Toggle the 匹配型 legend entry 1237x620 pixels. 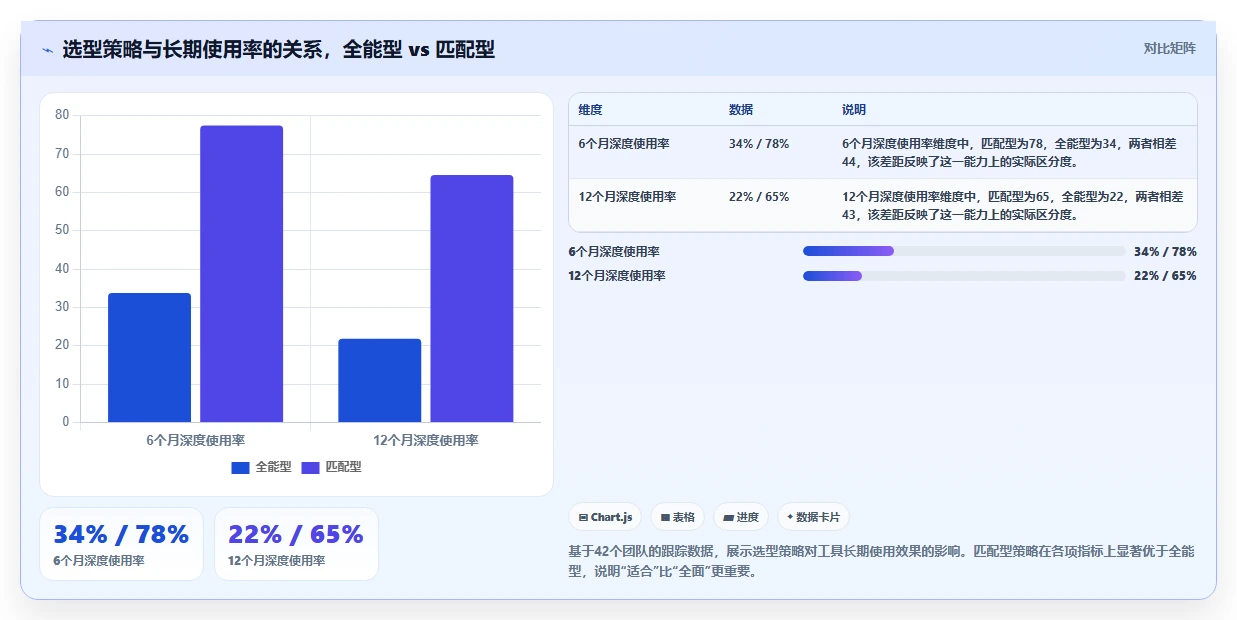[331, 467]
